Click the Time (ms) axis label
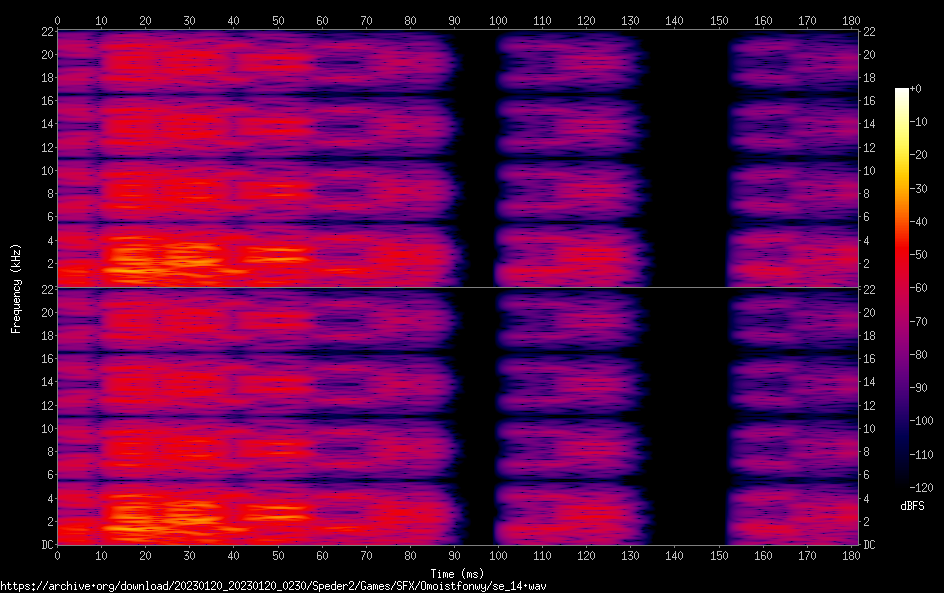944x593 pixels. coord(457,573)
